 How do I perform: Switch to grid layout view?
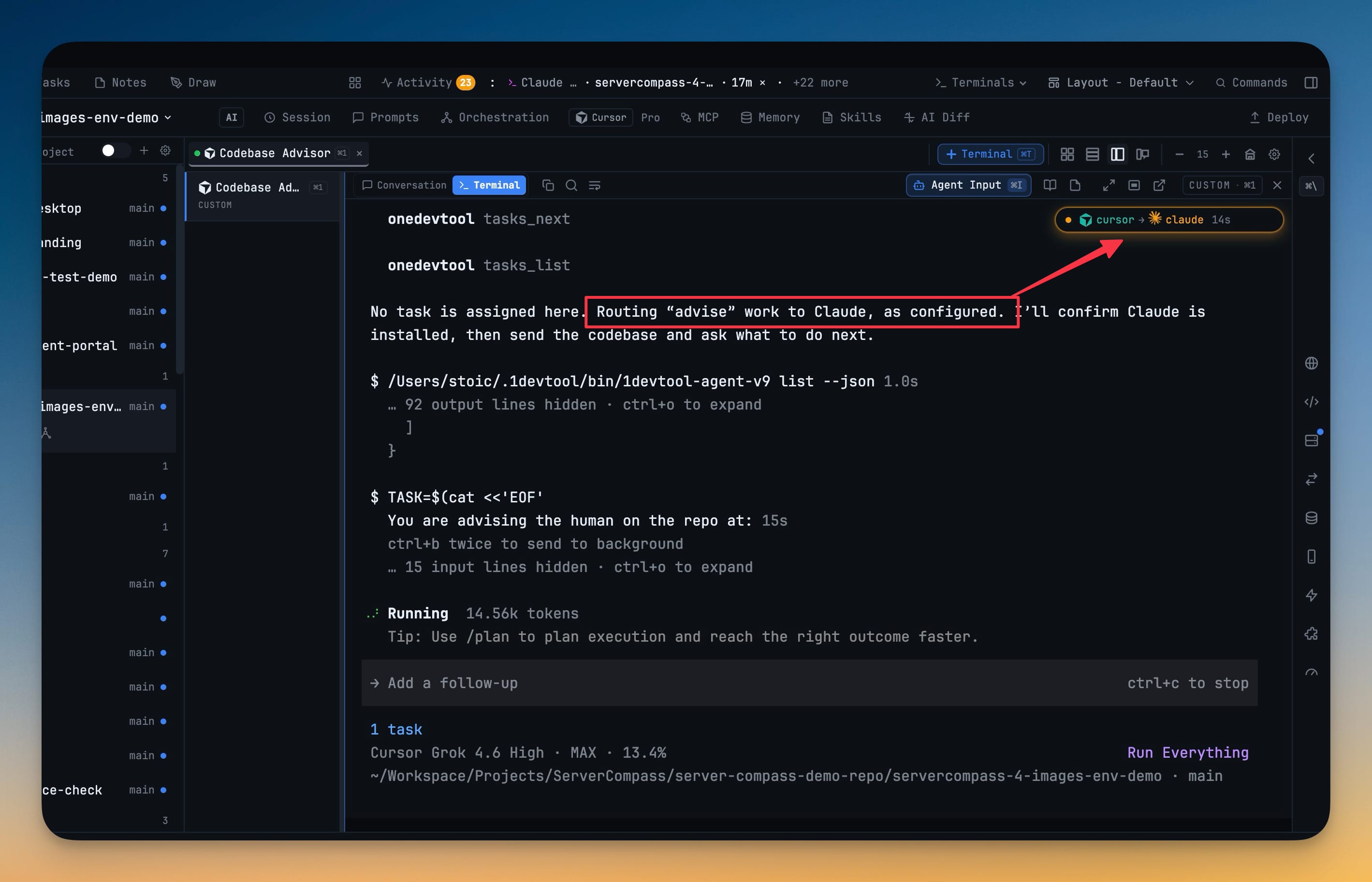1067,154
